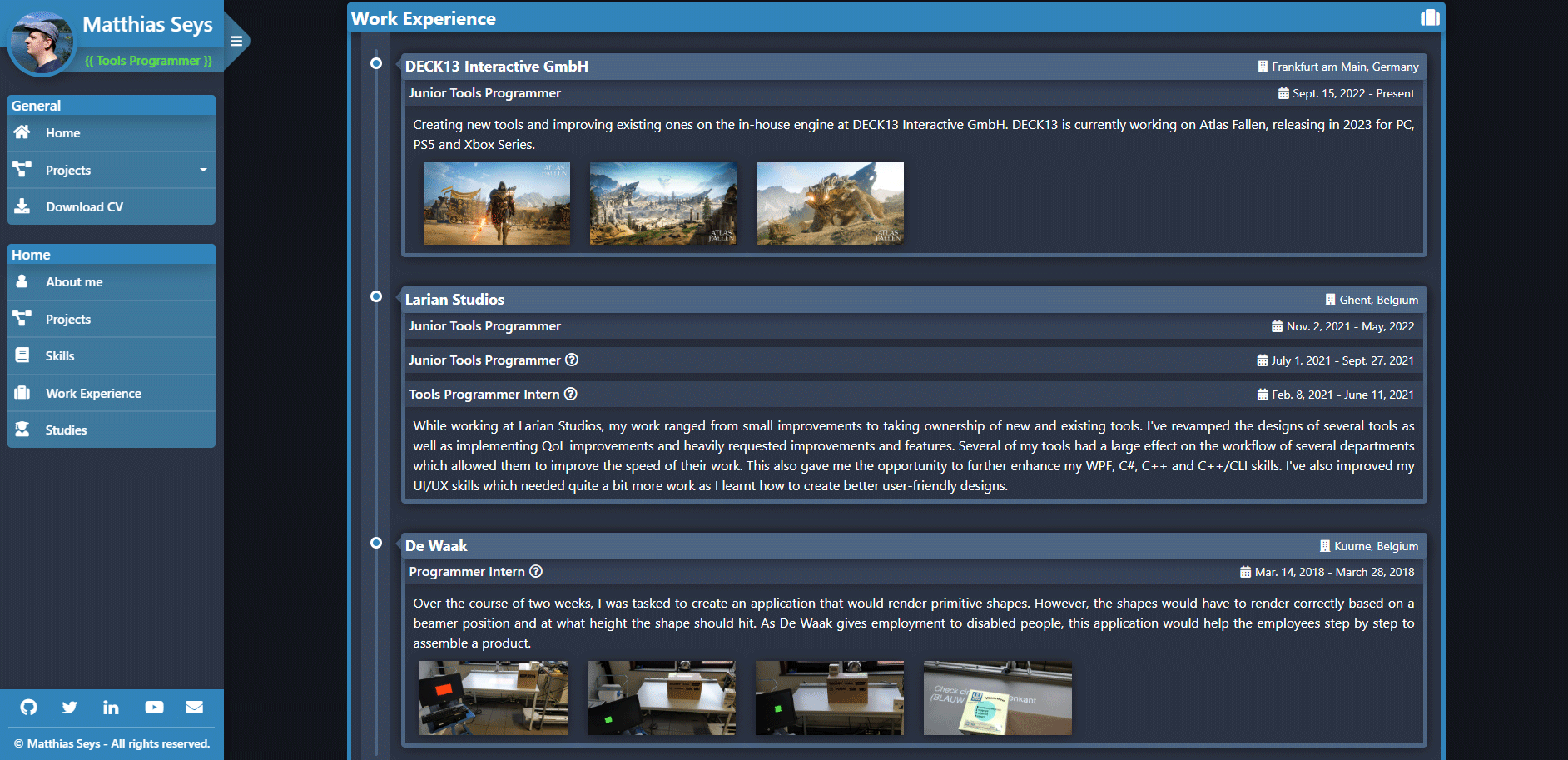This screenshot has height=760, width=1568.
Task: Click the copyright All rights reserved text
Action: pos(112,743)
